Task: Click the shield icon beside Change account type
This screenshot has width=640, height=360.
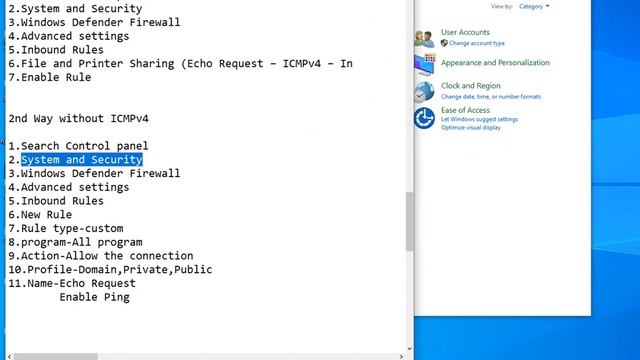Action: pos(444,43)
